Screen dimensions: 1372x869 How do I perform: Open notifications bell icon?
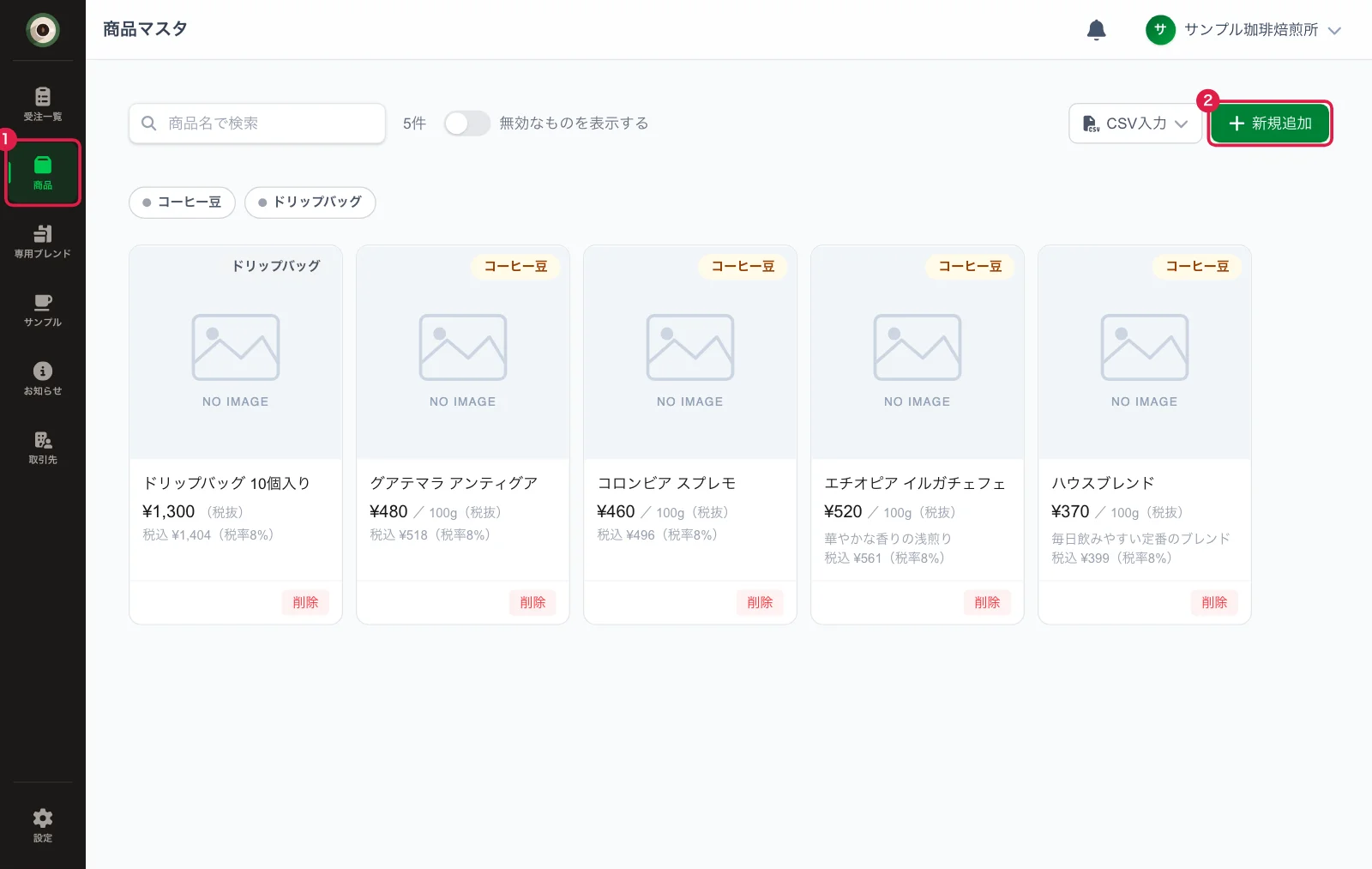pyautogui.click(x=1096, y=30)
